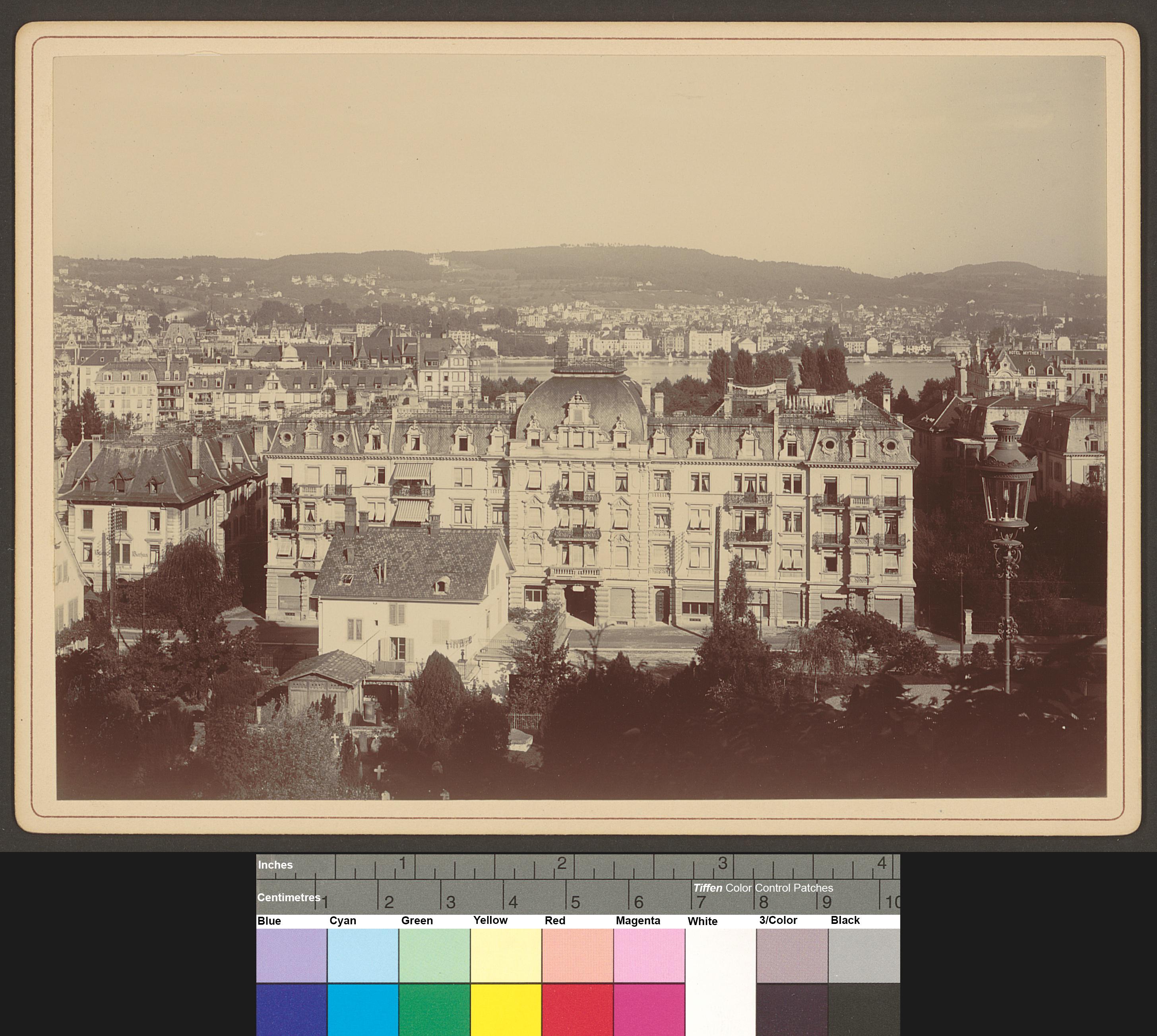The image size is (1157, 1036).
Task: Click the 'Centimetres' ruler label
Action: point(289,898)
